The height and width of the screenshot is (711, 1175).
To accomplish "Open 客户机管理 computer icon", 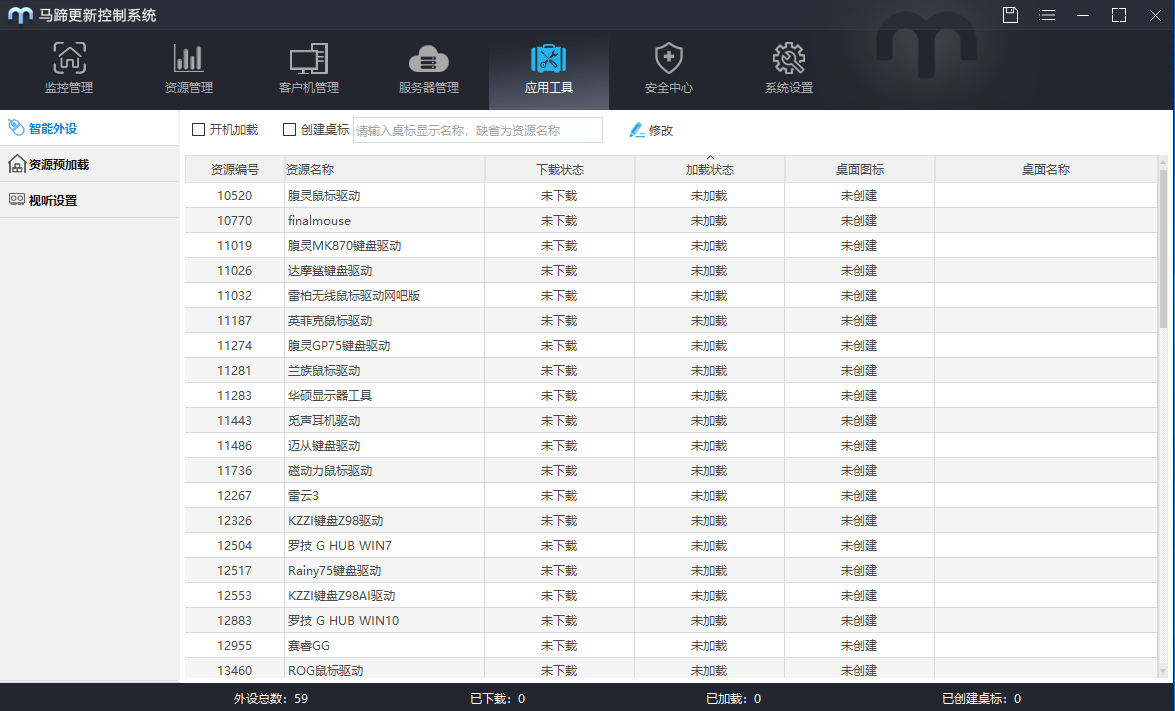I will coord(309,58).
